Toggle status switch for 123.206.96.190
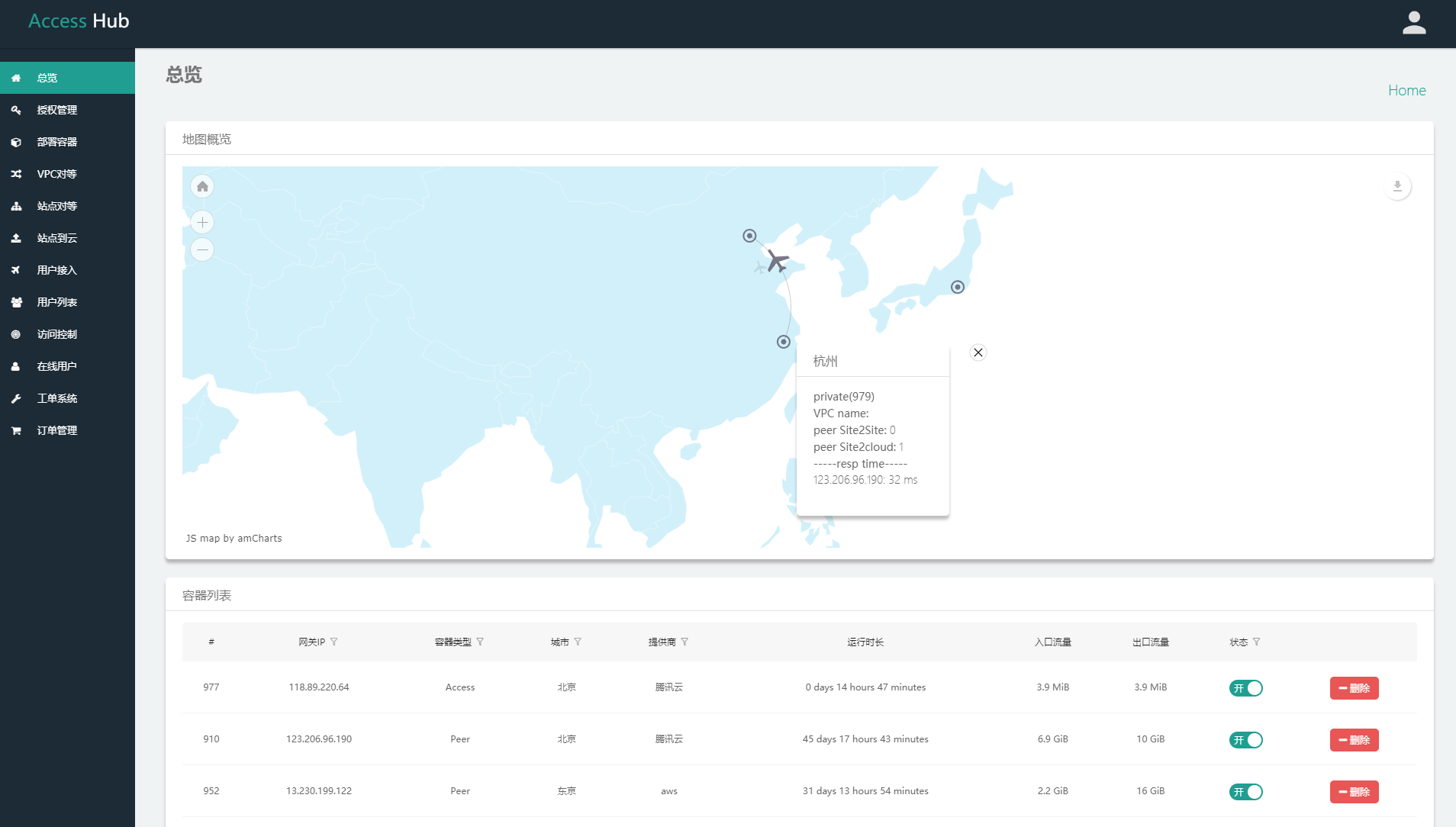This screenshot has height=827, width=1456. 1246,740
